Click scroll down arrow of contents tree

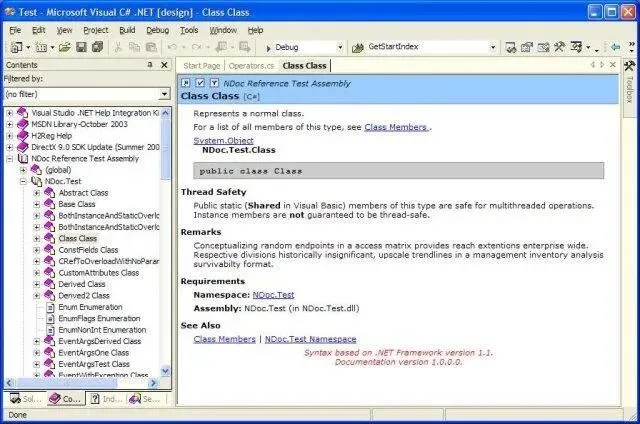(165, 371)
